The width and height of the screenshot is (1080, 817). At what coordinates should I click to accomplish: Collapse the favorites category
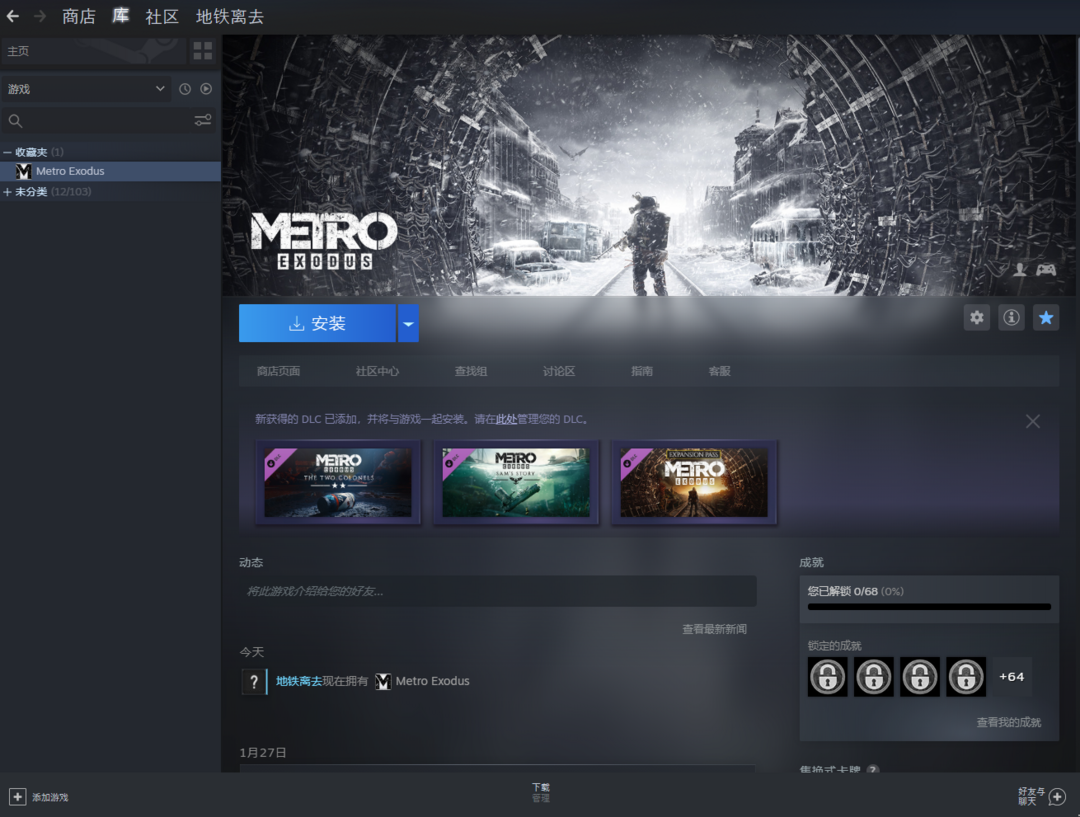tap(8, 152)
